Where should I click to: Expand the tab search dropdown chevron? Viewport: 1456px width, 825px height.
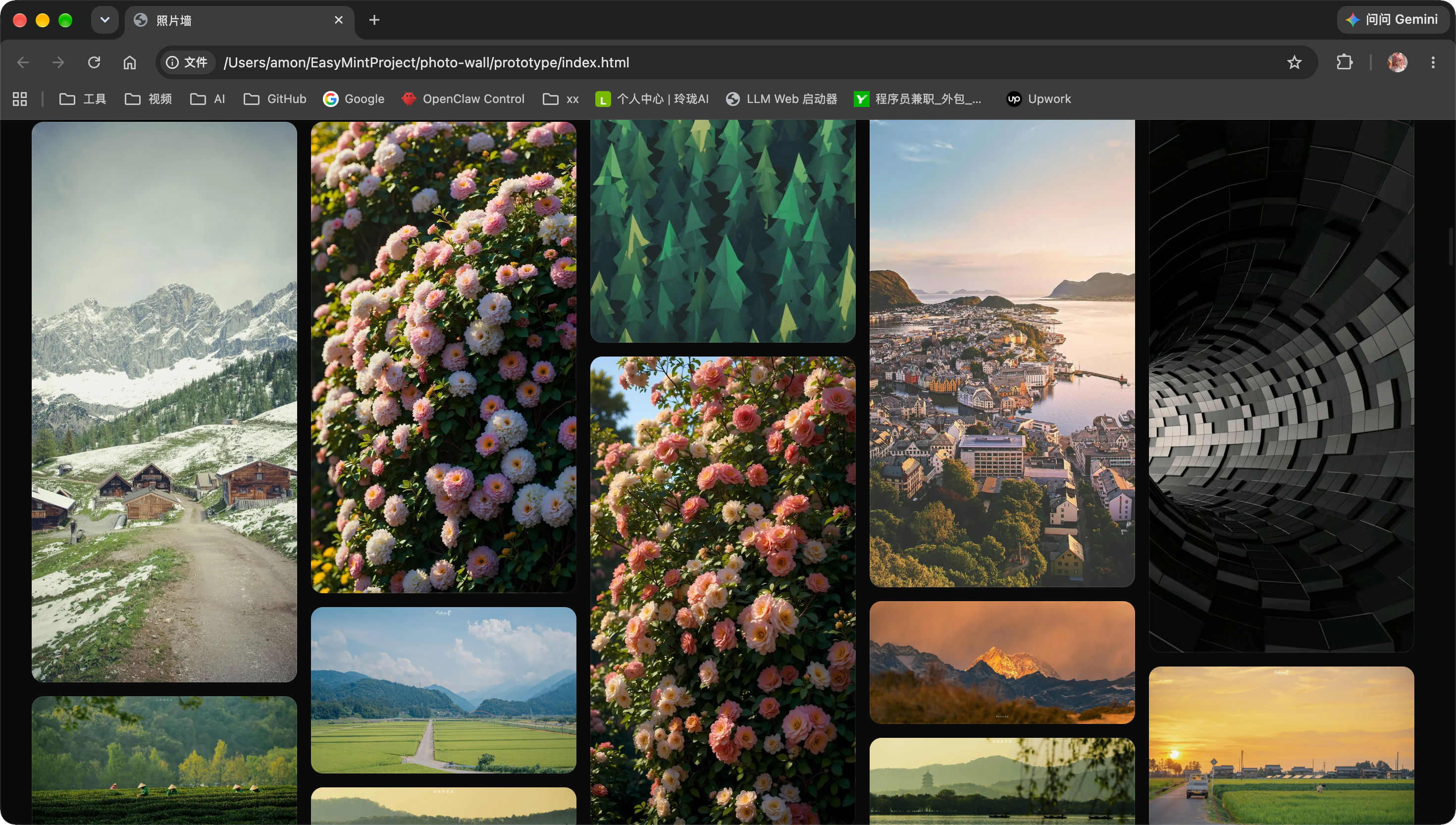coord(105,20)
